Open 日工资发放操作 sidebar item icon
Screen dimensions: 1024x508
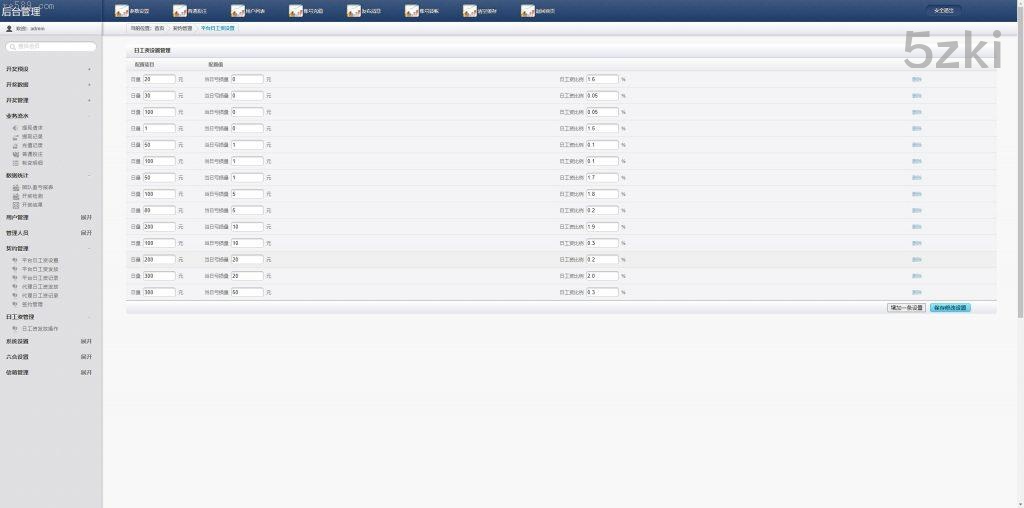(15, 328)
